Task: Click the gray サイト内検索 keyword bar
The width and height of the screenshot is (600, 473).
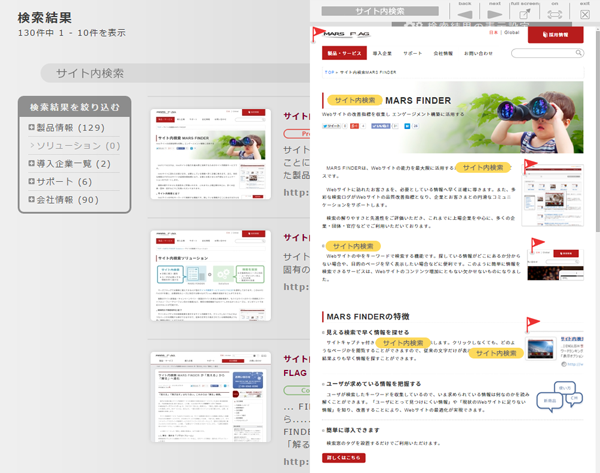Action: click(x=380, y=11)
